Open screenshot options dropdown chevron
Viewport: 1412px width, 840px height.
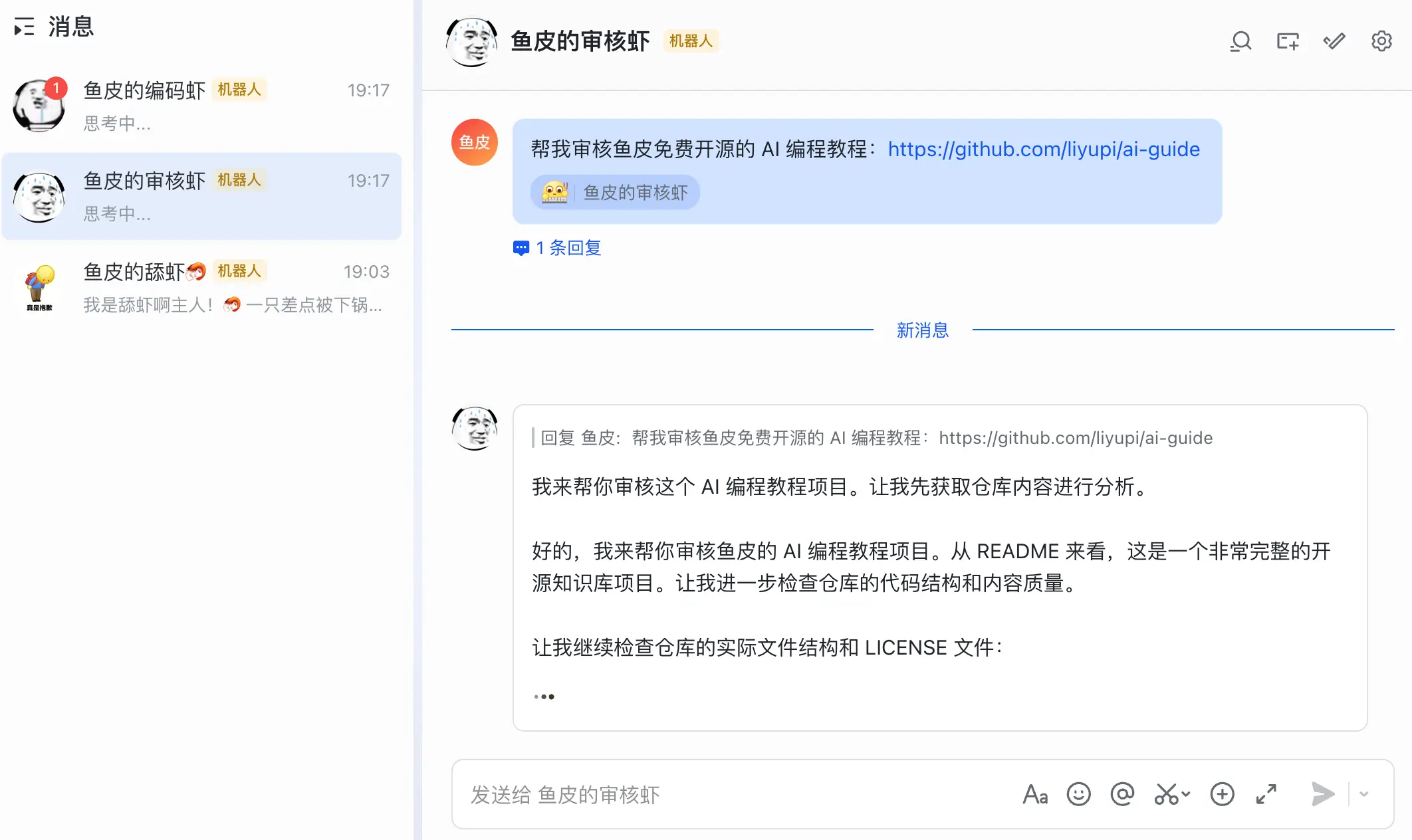(x=1187, y=794)
